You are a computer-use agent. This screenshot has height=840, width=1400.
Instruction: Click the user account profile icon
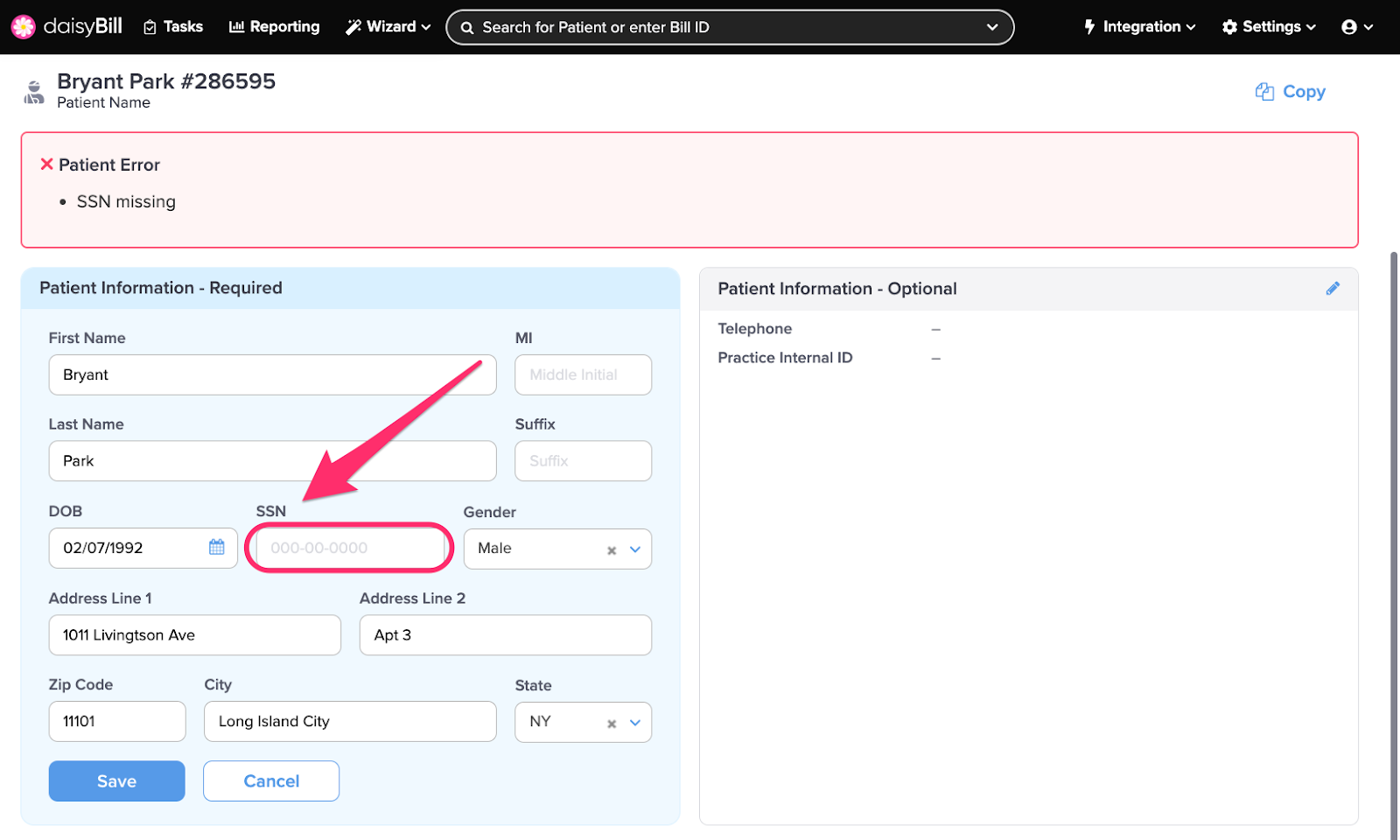[x=1349, y=26]
